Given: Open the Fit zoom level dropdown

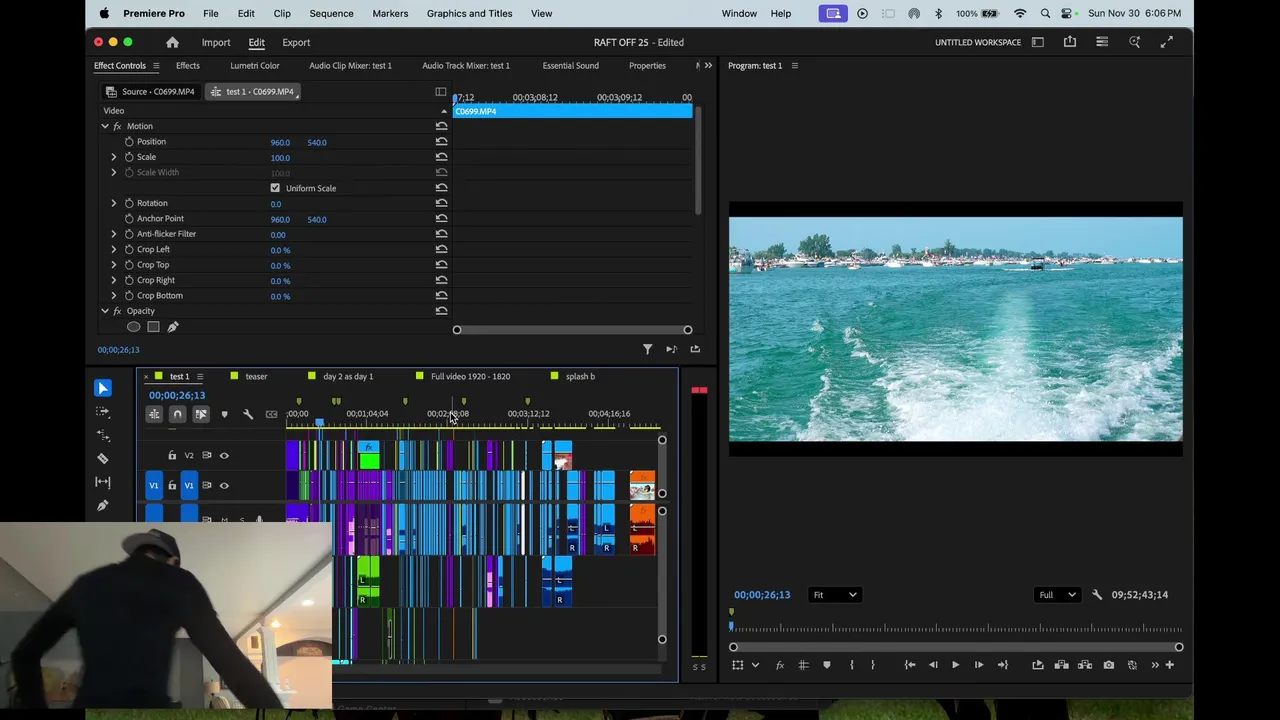Looking at the screenshot, I should tap(835, 595).
